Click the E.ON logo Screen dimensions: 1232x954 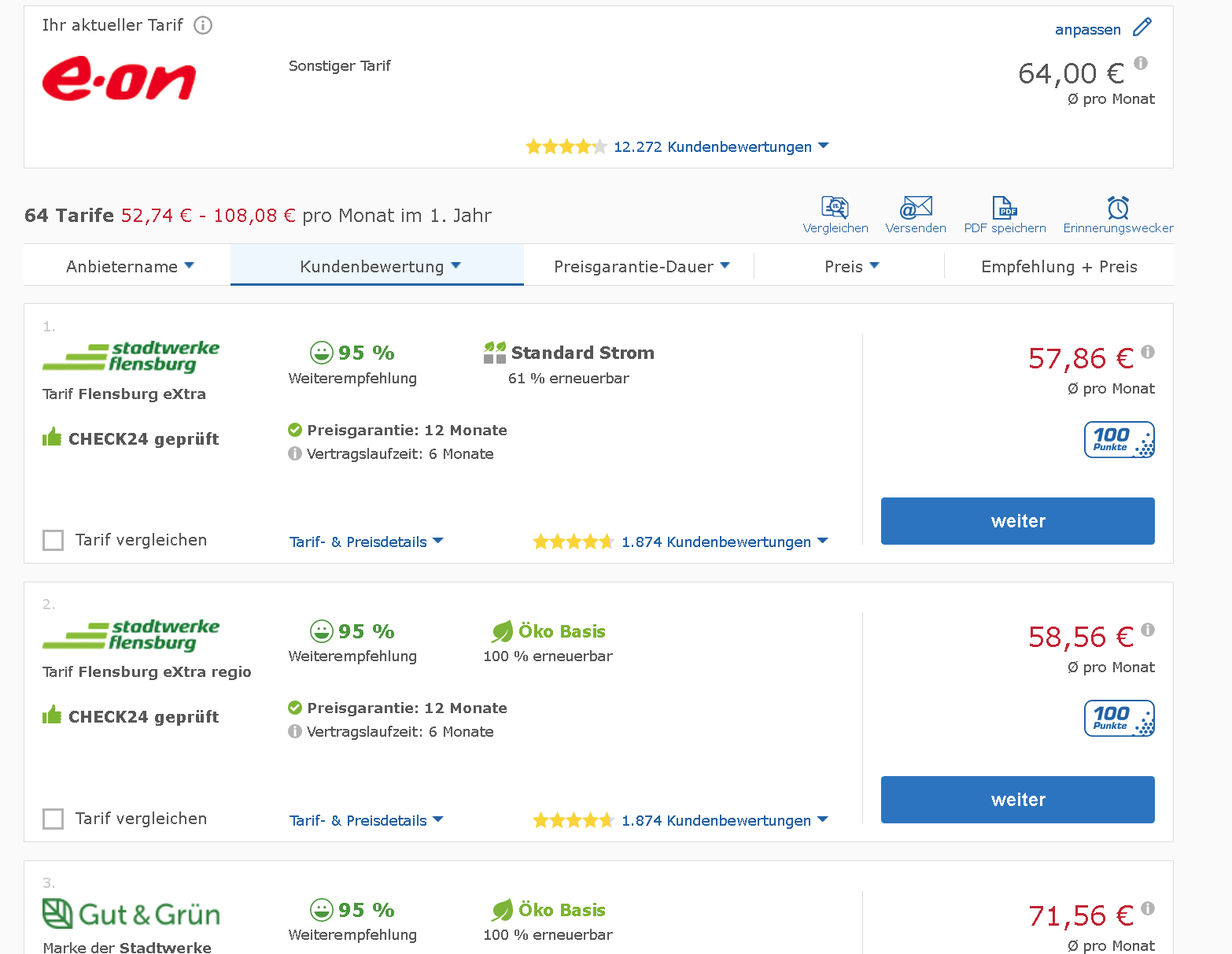119,79
